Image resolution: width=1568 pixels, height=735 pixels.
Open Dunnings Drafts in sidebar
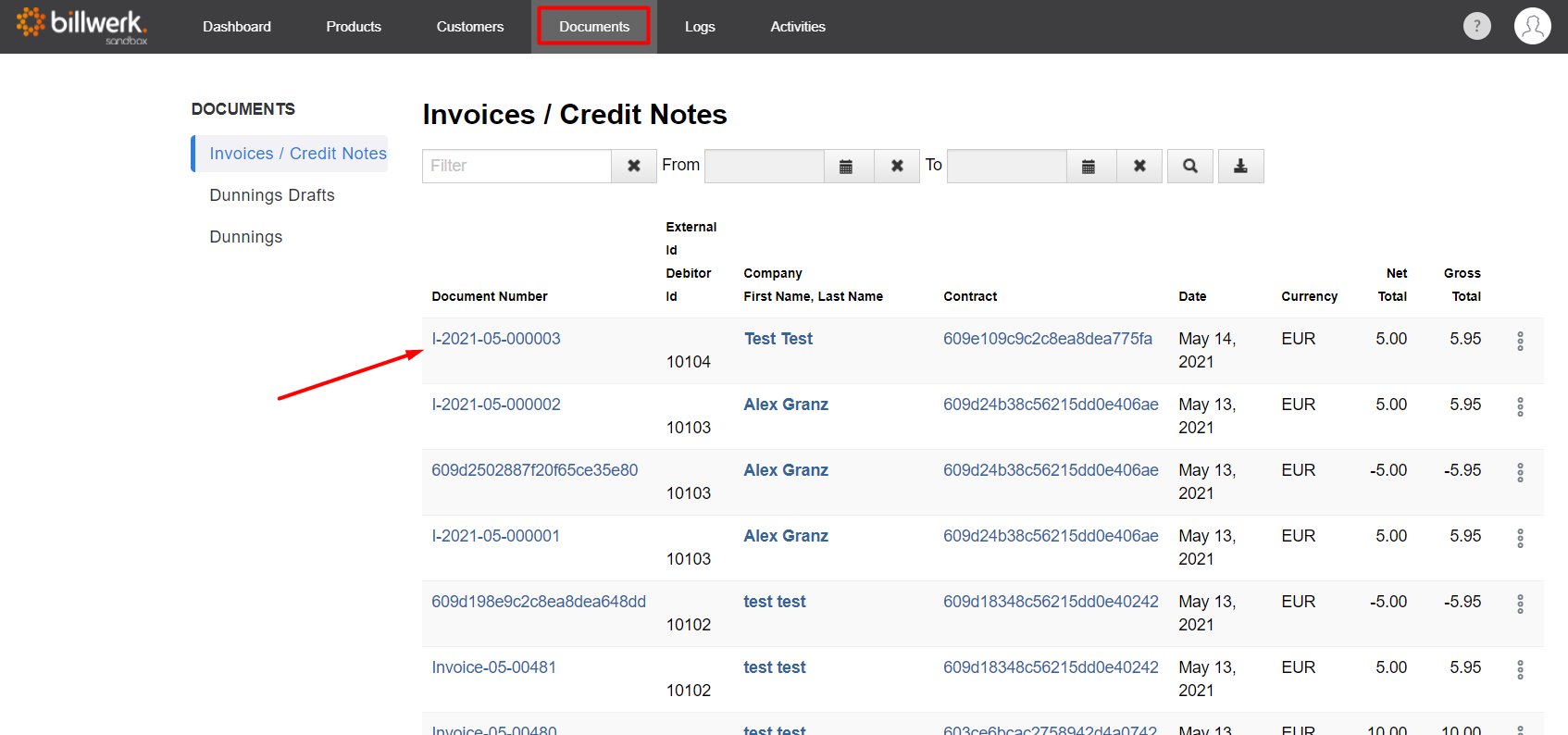tap(272, 195)
